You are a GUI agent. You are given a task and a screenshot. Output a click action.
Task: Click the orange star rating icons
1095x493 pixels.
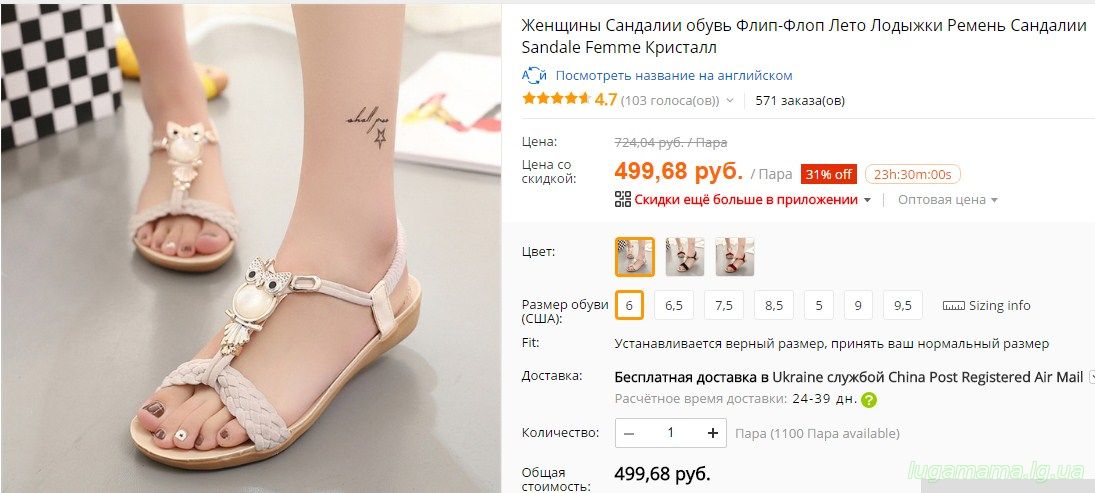tap(557, 99)
